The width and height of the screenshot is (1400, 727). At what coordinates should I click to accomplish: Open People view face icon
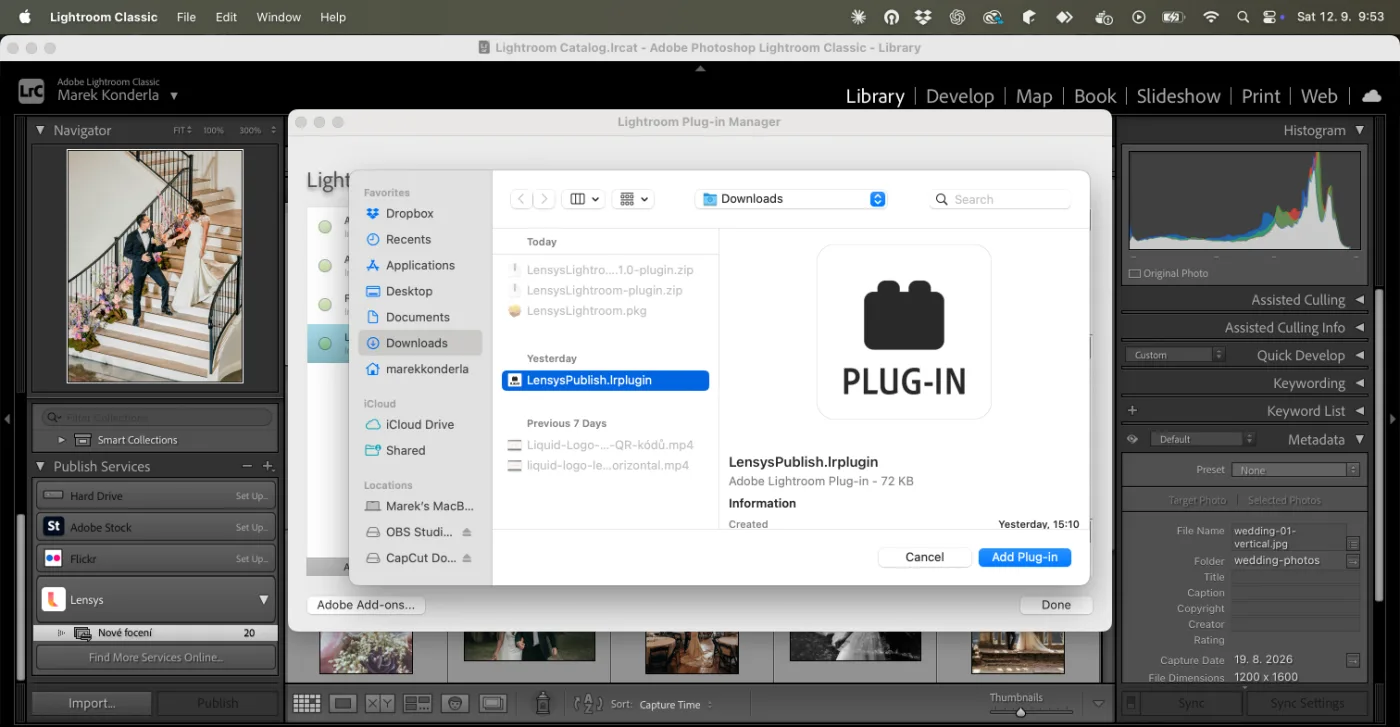pyautogui.click(x=455, y=704)
